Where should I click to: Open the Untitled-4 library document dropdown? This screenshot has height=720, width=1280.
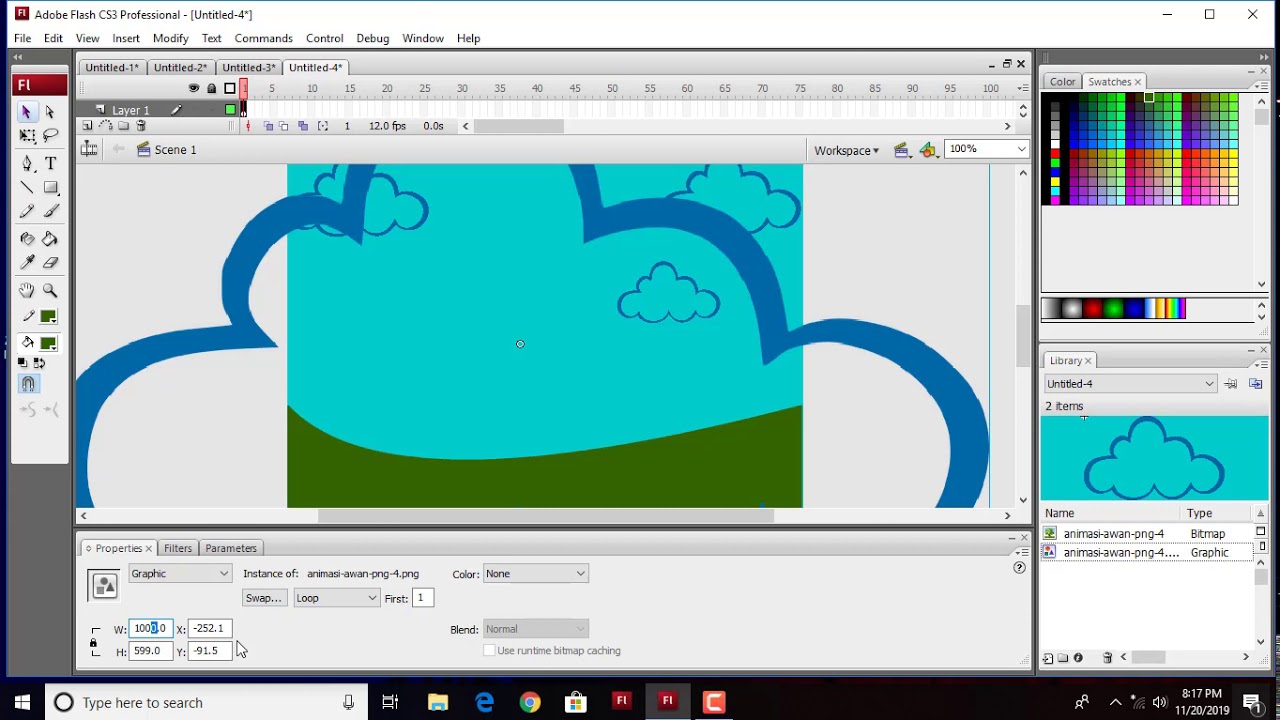tap(1130, 384)
